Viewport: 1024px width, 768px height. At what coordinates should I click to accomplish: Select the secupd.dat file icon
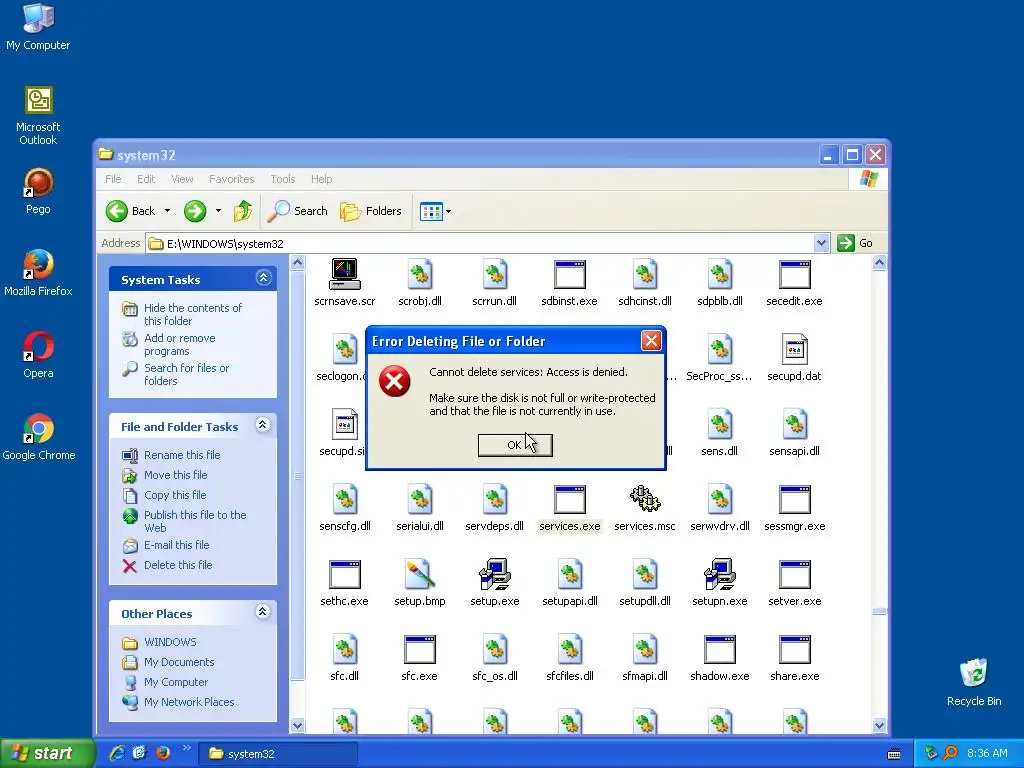(794, 349)
